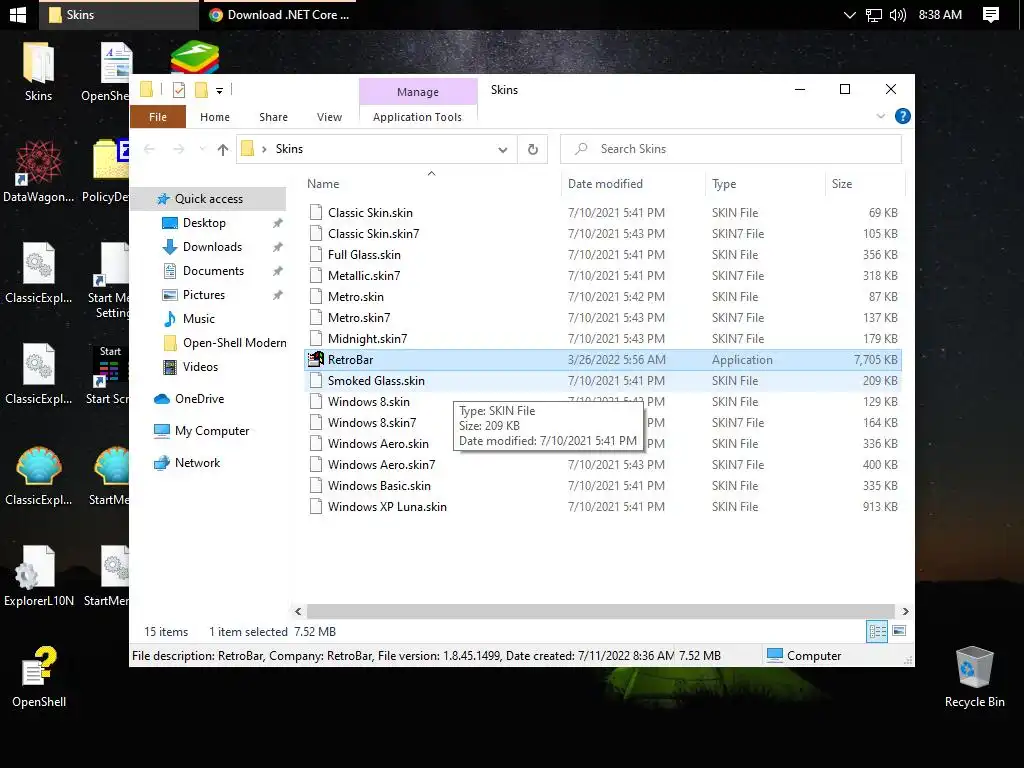Viewport: 1024px width, 768px height.
Task: Open the View ribbon tab
Action: click(x=329, y=117)
